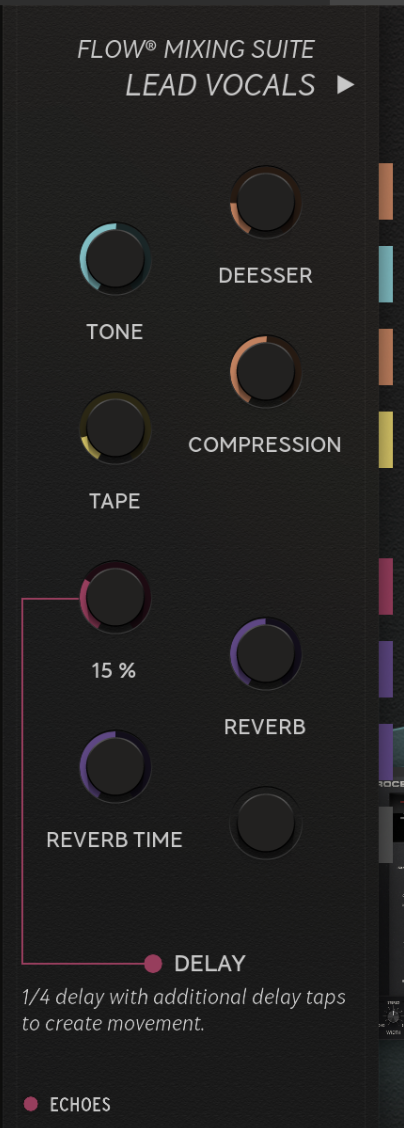The width and height of the screenshot is (404, 1128).
Task: Click the TAPE label
Action: click(x=114, y=501)
